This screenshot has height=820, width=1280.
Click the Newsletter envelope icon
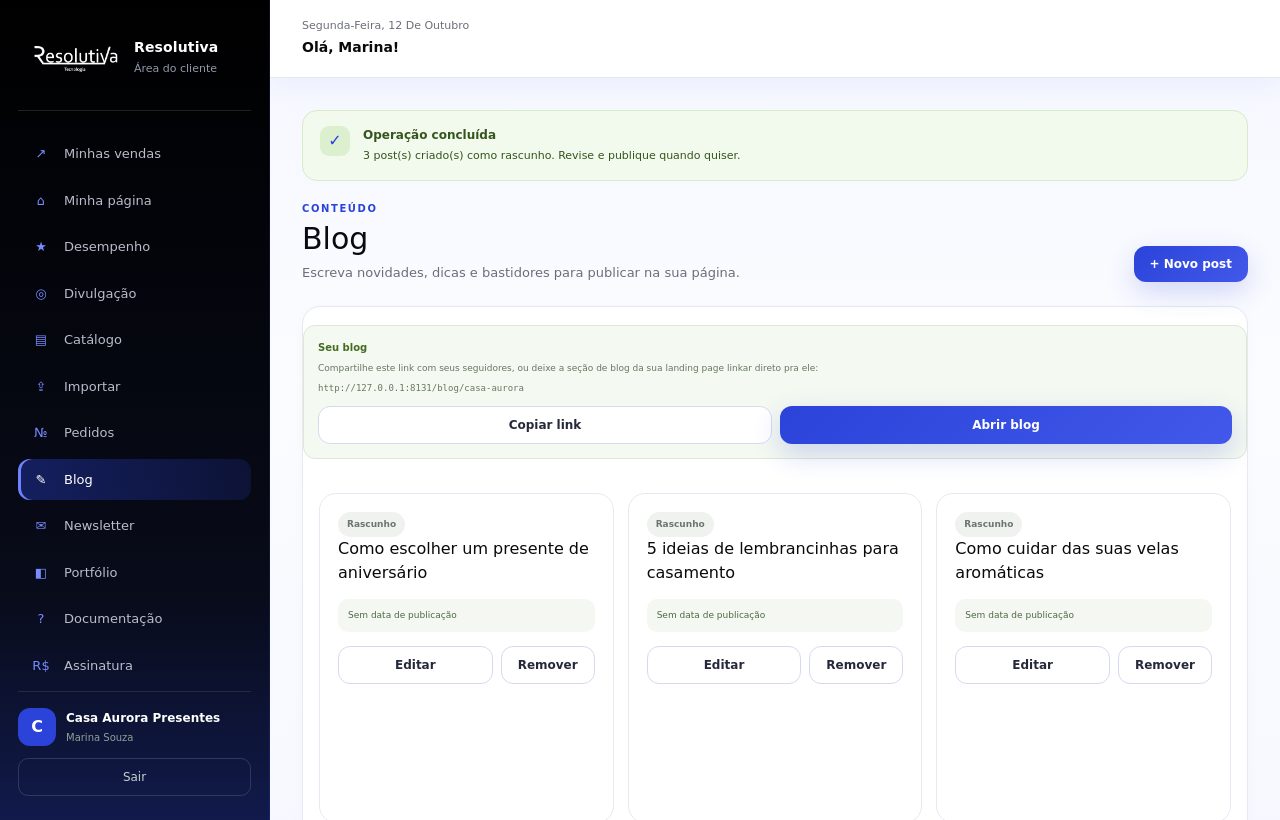point(41,526)
